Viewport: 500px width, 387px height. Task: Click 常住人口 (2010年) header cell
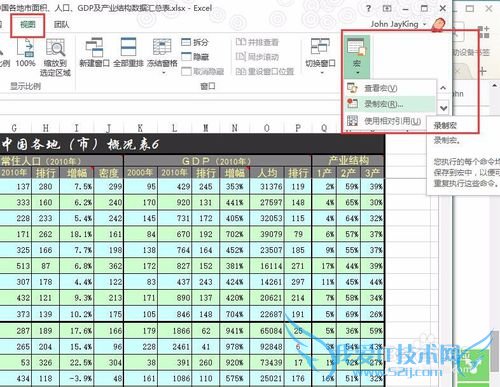click(61, 161)
